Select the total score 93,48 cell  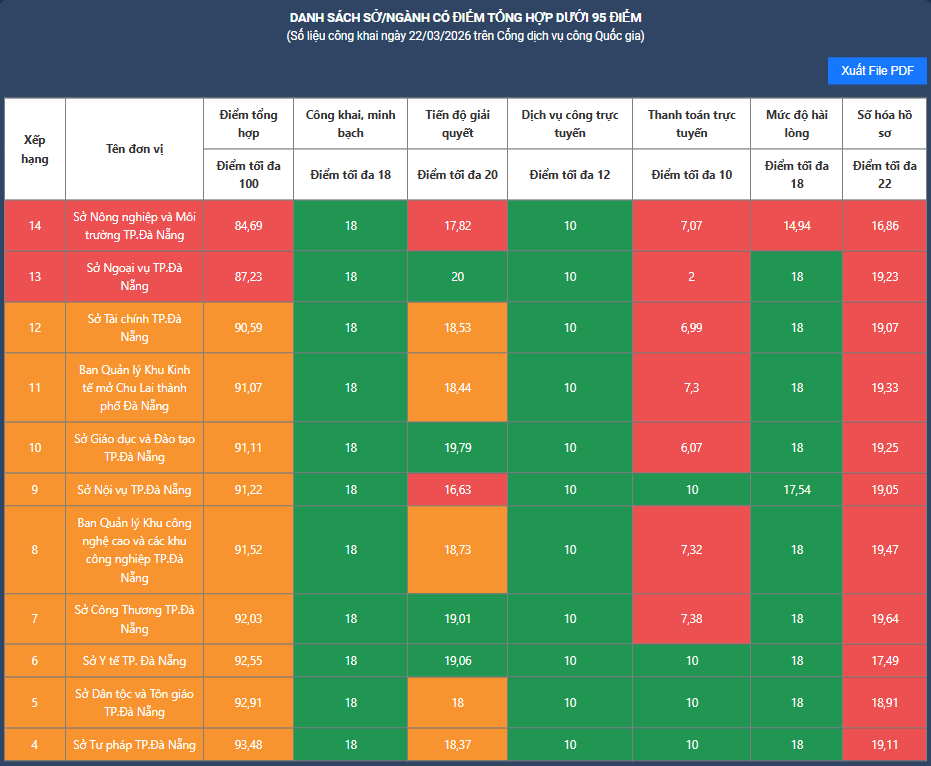pyautogui.click(x=248, y=745)
